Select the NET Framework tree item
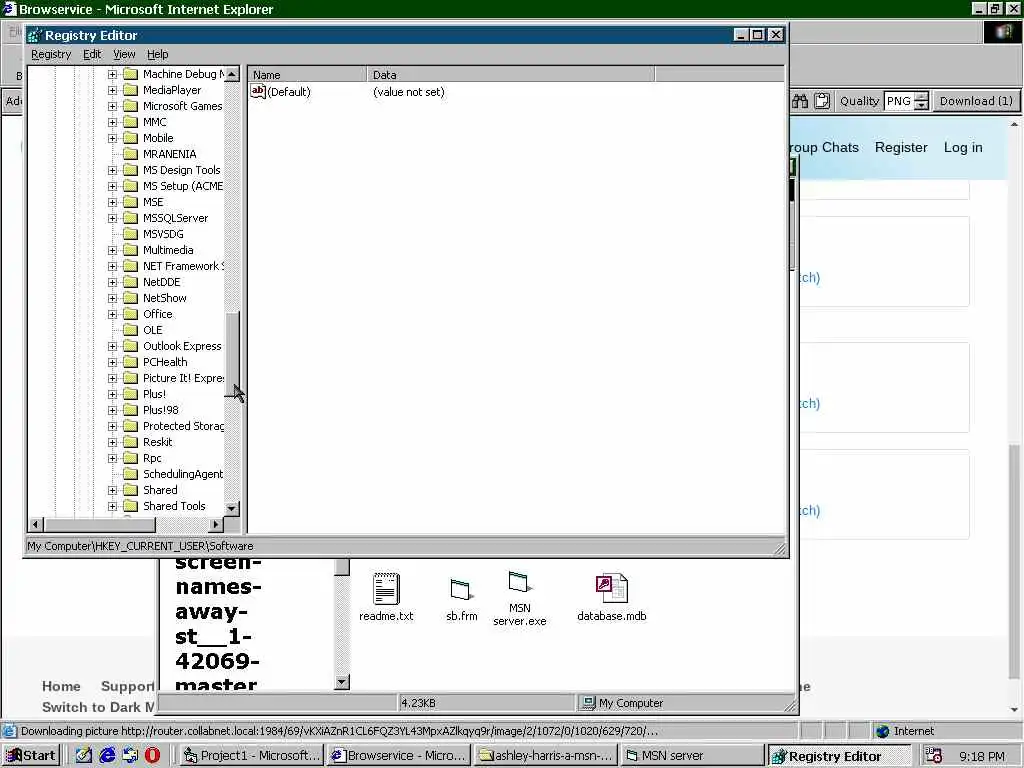Screen dimensions: 1024x768 183,266
